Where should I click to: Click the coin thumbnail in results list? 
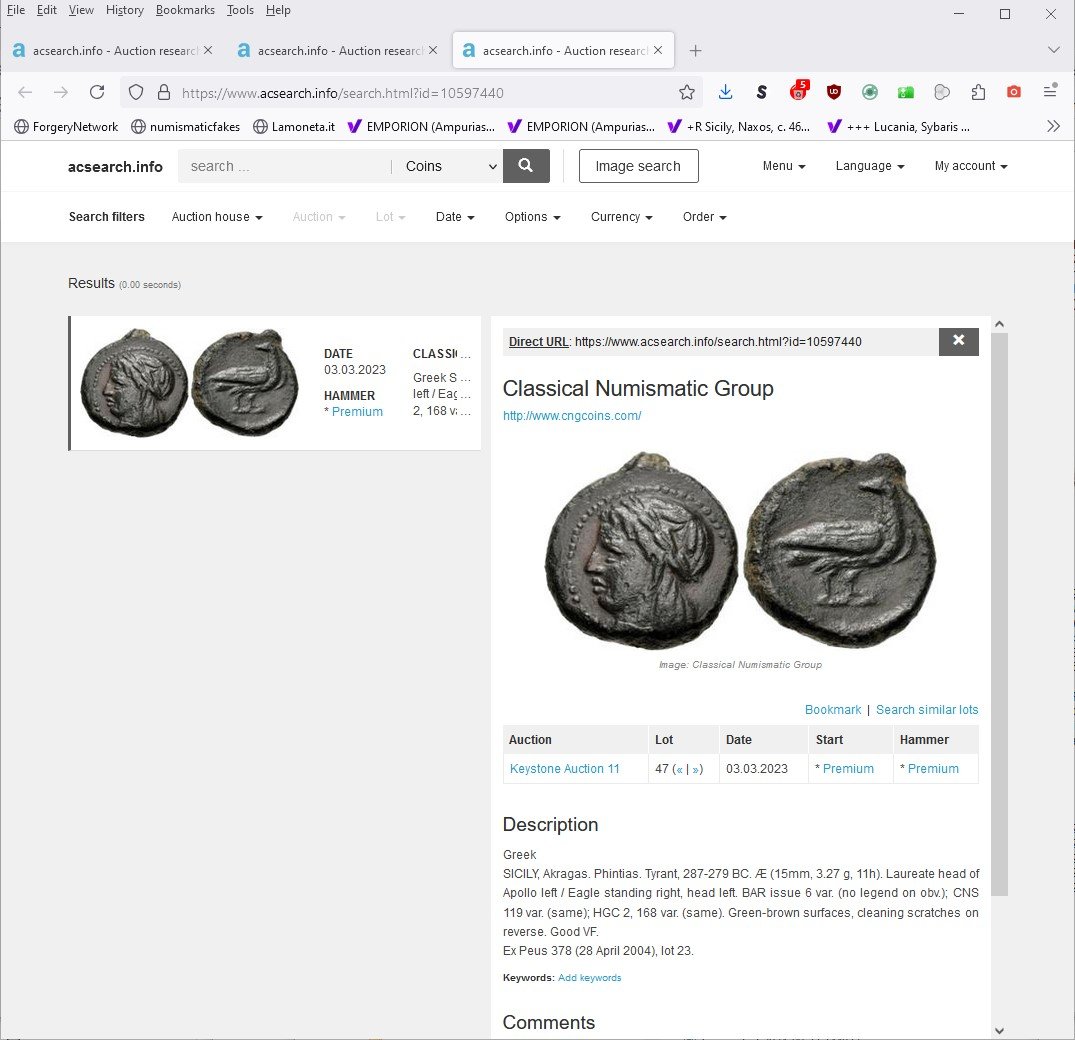click(189, 383)
